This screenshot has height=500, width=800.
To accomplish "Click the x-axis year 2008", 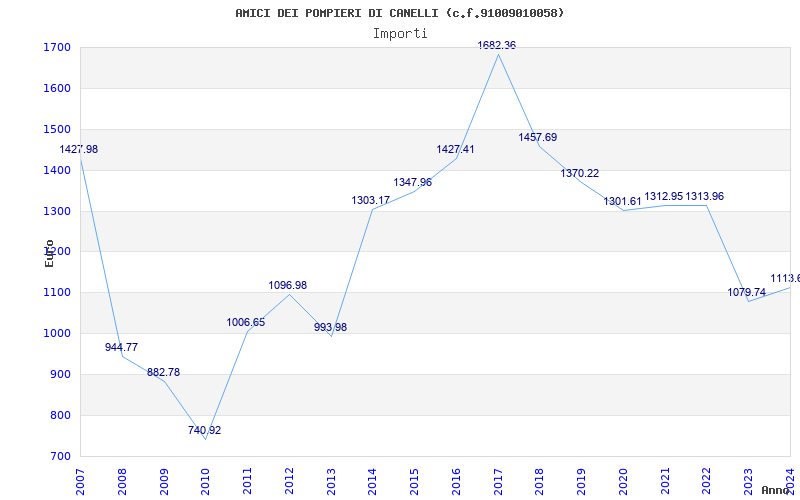I will (x=122, y=482).
